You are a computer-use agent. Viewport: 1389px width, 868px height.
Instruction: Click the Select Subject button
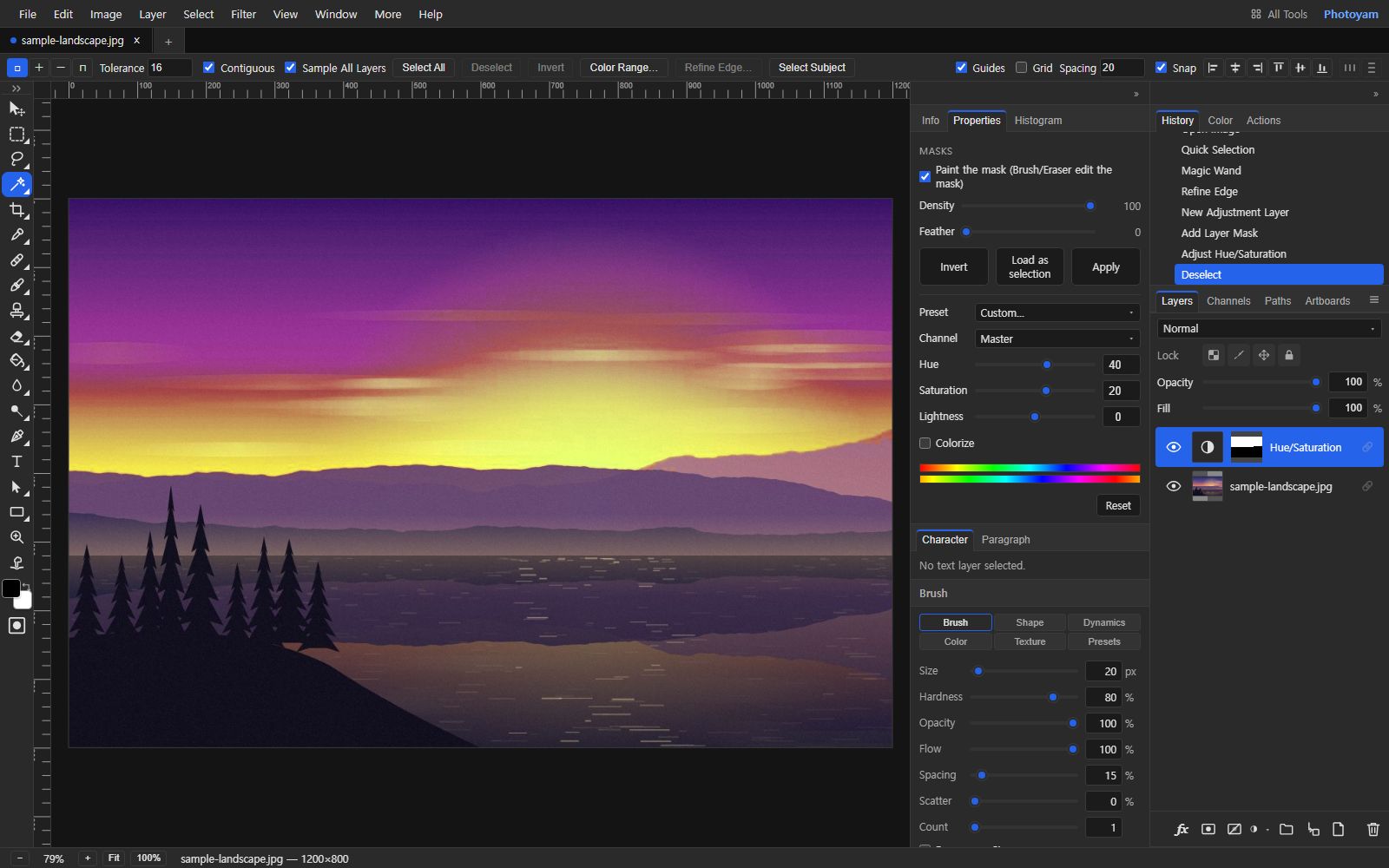click(812, 68)
